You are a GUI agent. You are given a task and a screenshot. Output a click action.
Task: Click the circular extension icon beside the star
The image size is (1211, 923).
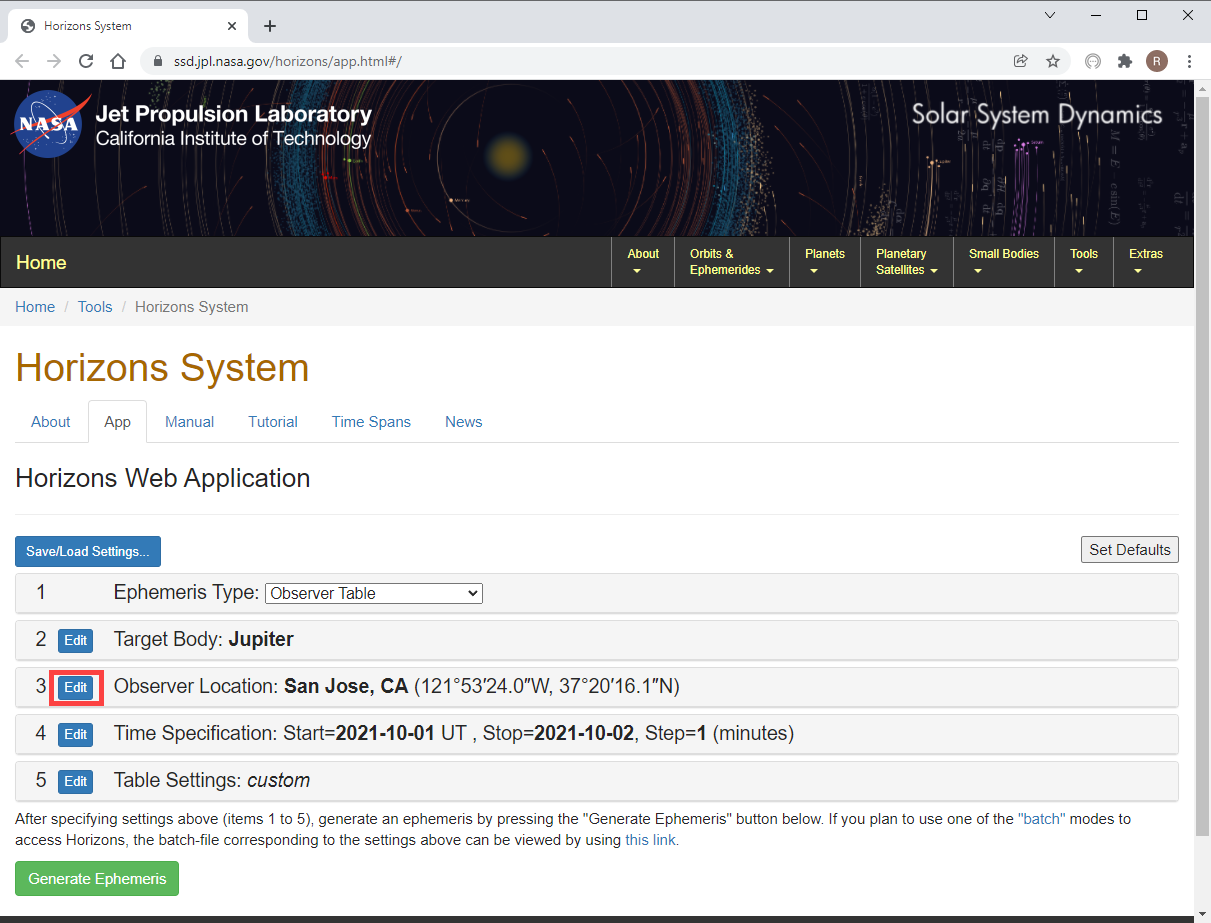point(1093,61)
